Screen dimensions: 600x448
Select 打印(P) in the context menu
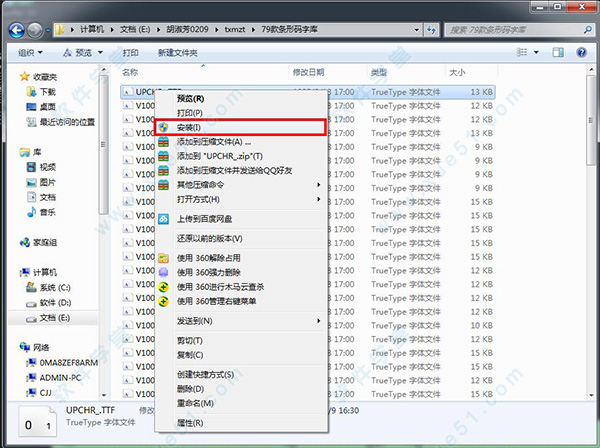(240, 113)
